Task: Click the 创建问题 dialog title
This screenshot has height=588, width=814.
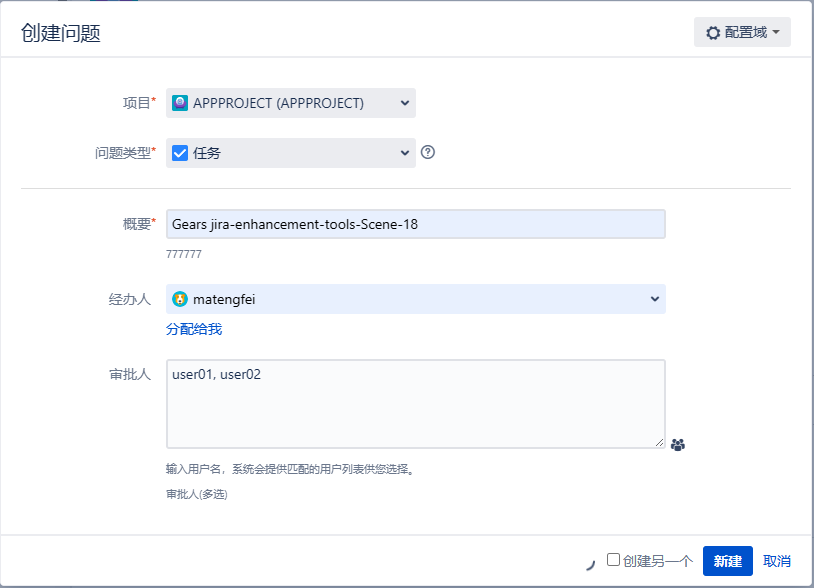Action: [x=61, y=33]
